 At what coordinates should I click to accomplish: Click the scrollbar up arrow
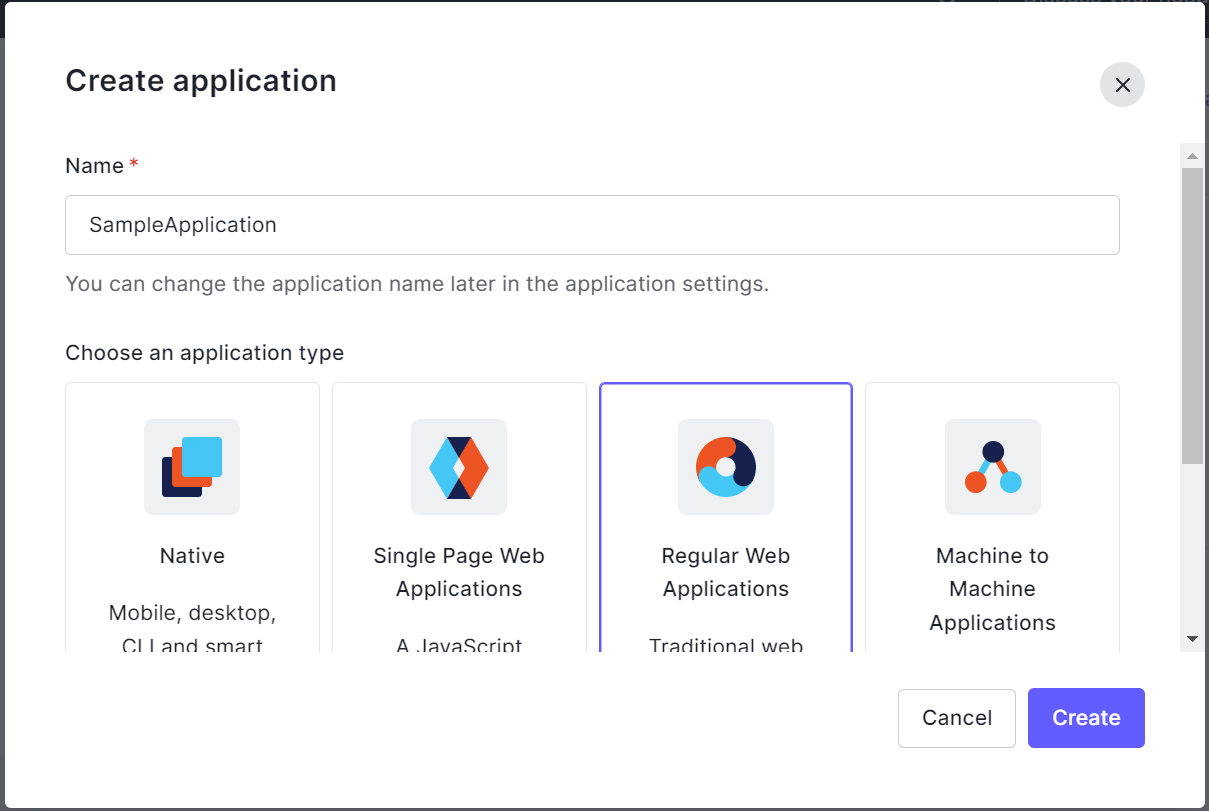(1192, 156)
